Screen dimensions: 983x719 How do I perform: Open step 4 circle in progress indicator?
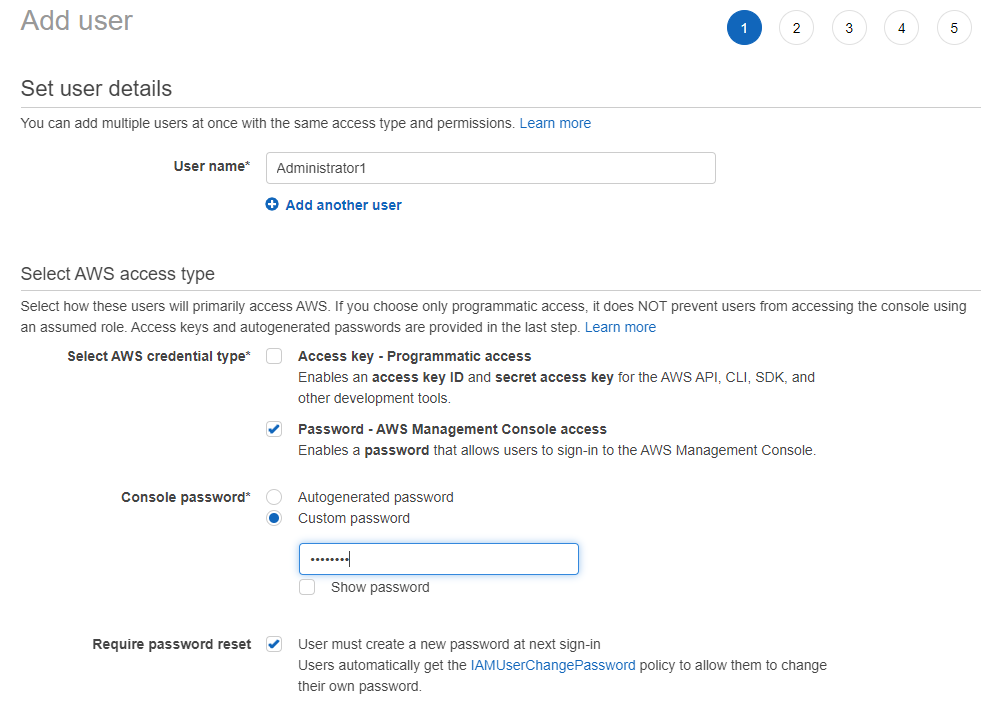coord(902,28)
